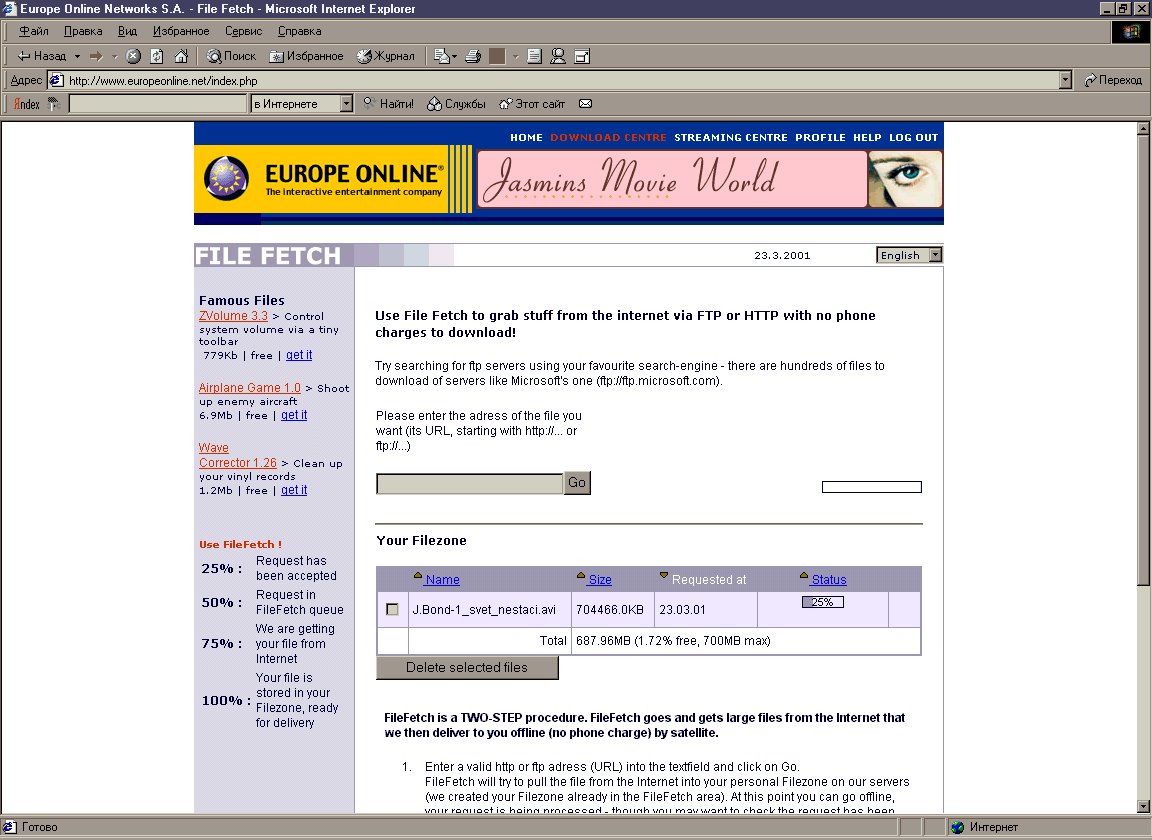Click Найти! to search Yandex
Viewport: 1152px width, 840px height.
point(389,104)
